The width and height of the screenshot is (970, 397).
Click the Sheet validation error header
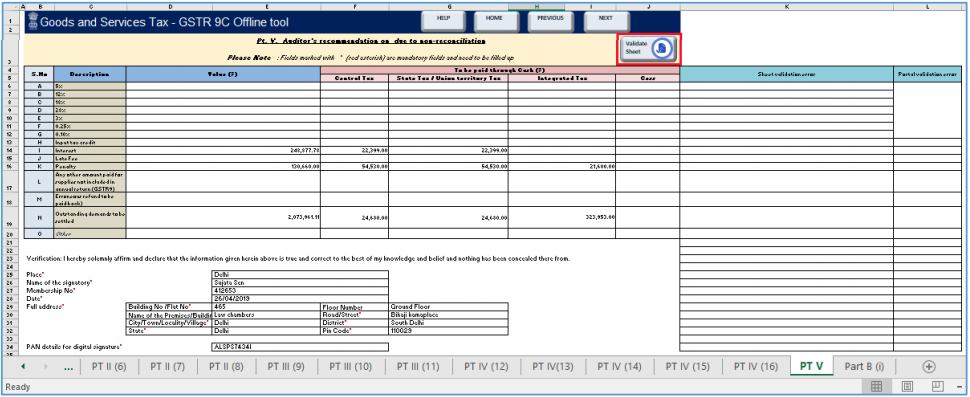pyautogui.click(x=786, y=74)
